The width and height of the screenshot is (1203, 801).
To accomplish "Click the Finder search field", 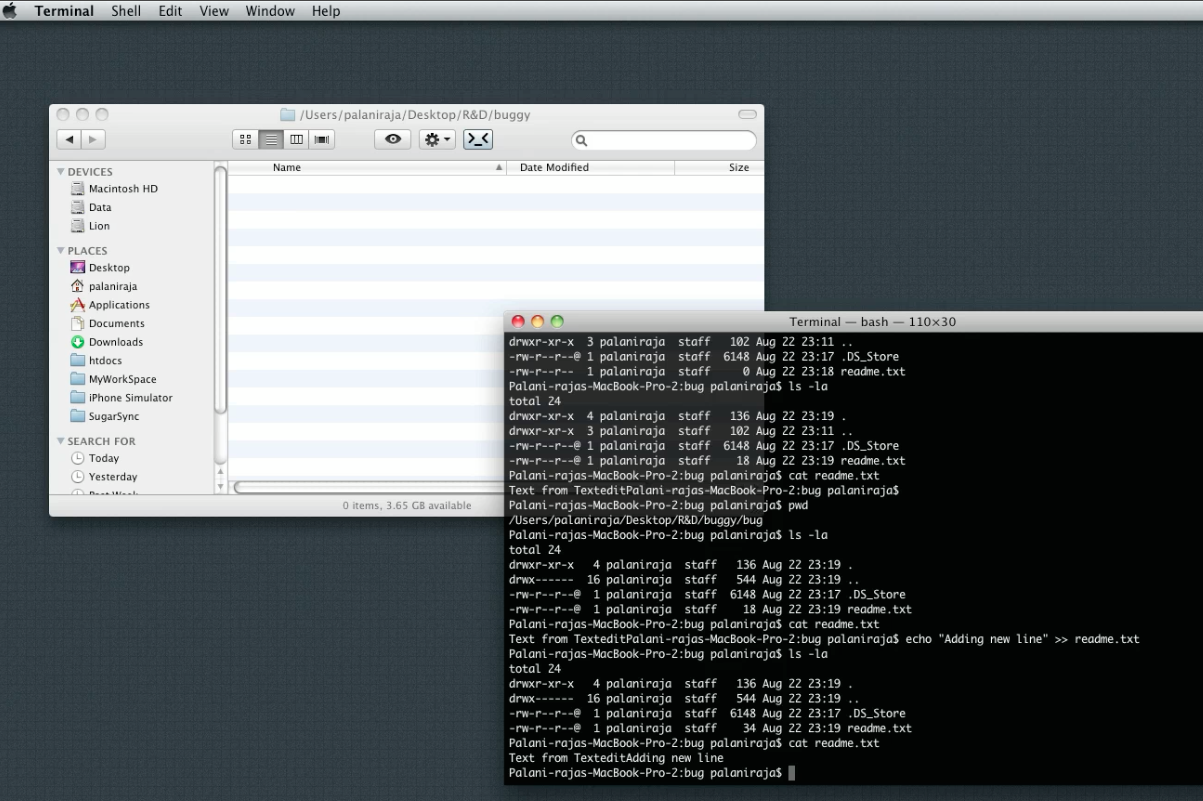I will click(x=664, y=142).
